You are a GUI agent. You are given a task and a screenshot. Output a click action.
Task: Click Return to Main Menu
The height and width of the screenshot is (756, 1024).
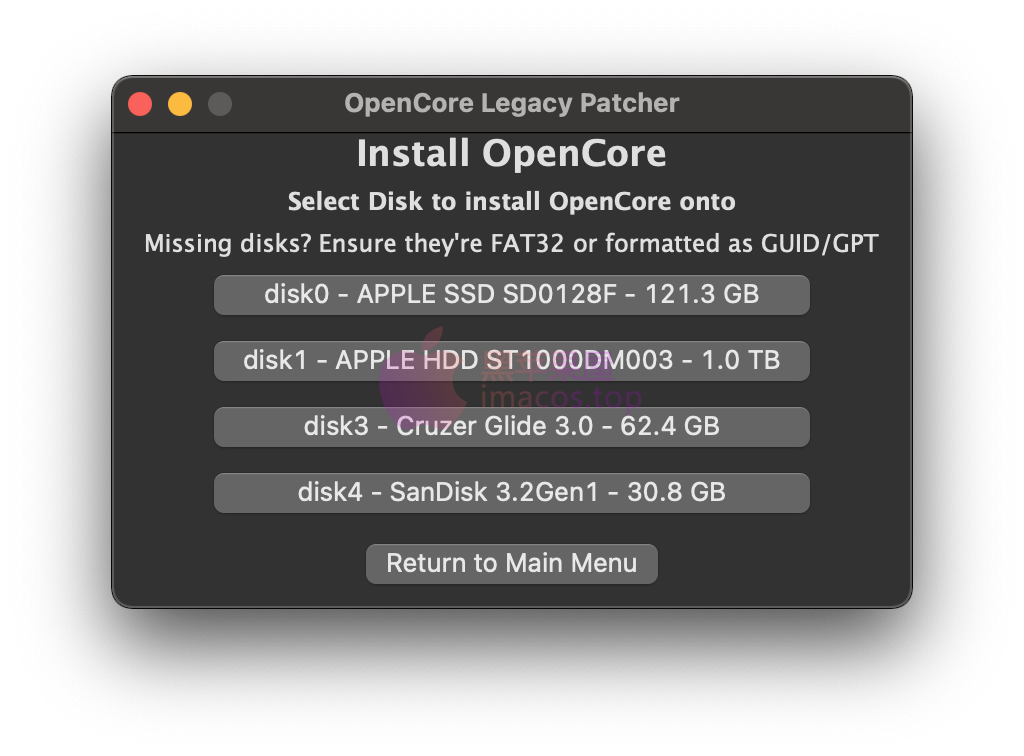tap(511, 563)
